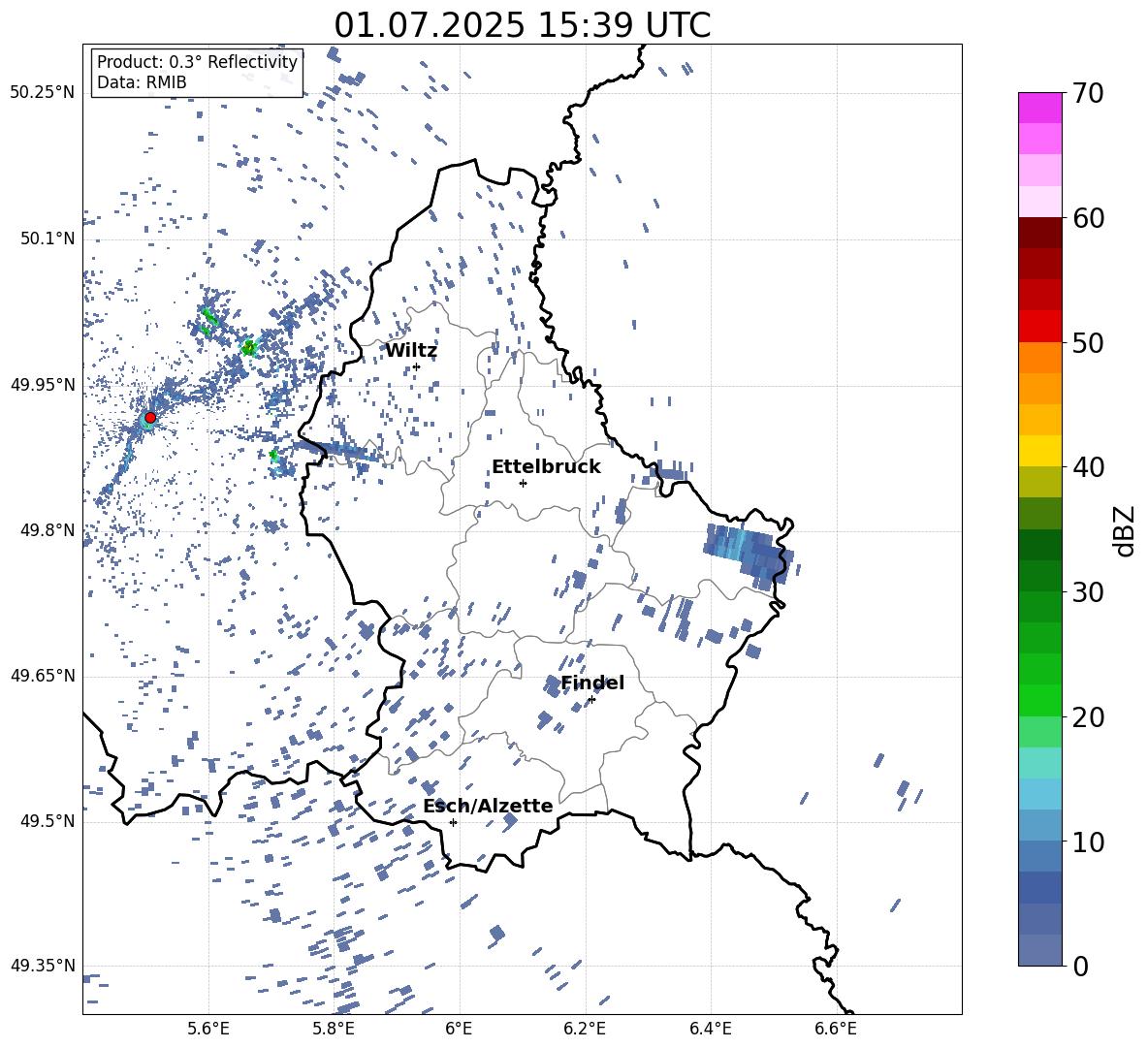Click the 50.1°N latitude label
This screenshot has width=1148, height=1048.
coord(47,238)
